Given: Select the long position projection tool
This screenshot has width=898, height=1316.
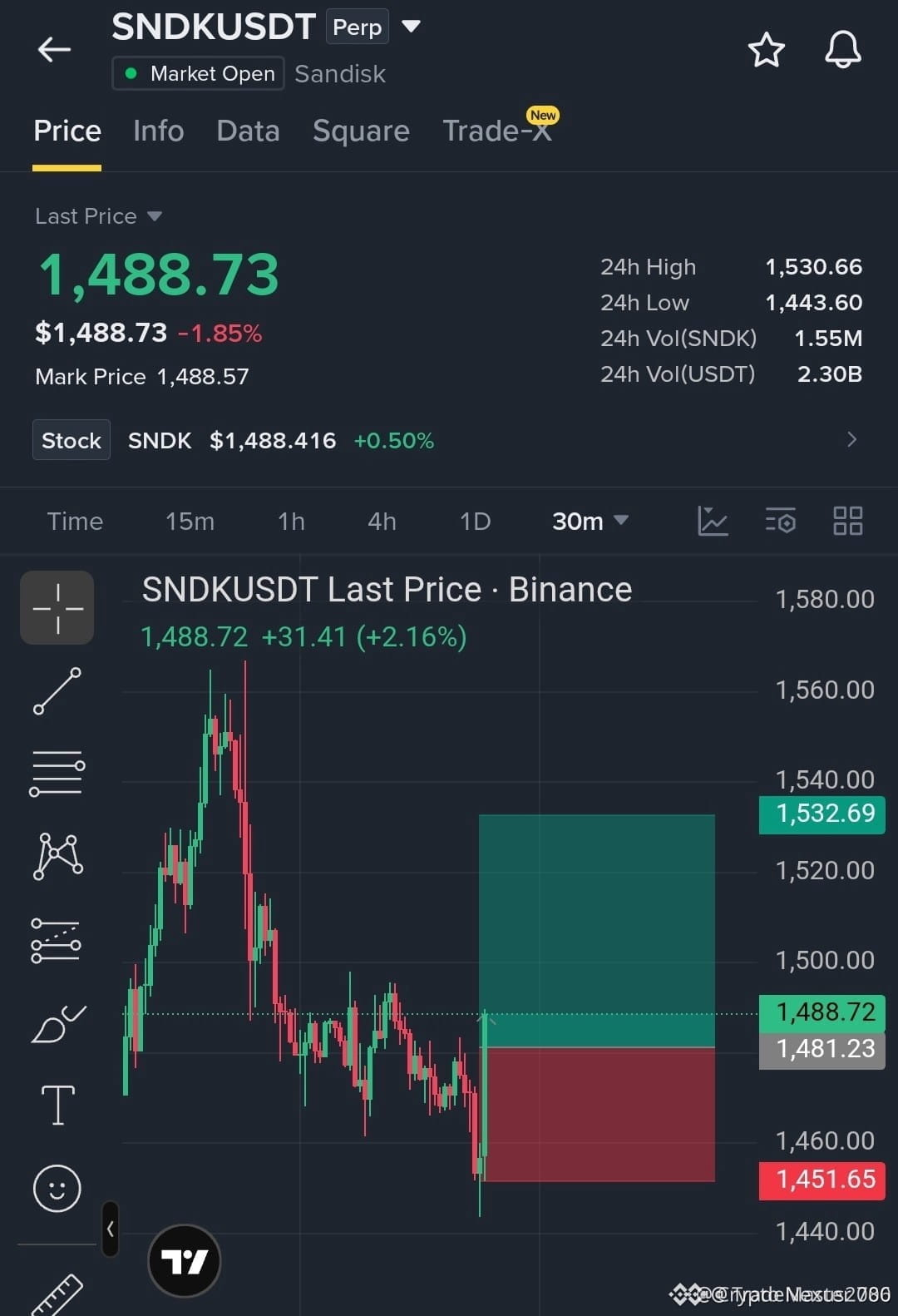Looking at the screenshot, I should 56,940.
